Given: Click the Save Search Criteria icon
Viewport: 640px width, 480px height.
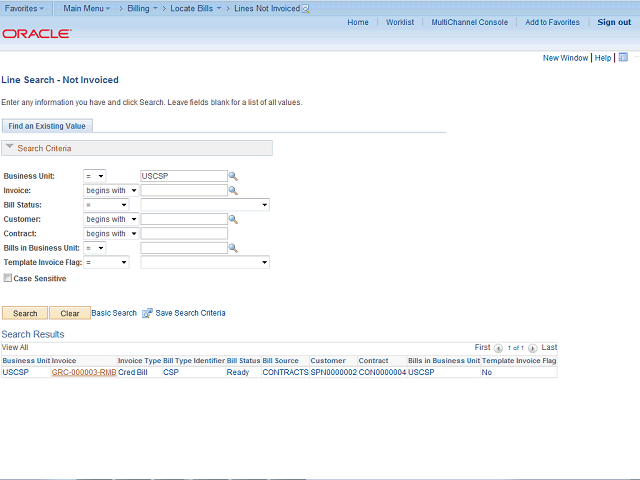Looking at the screenshot, I should 147,313.
